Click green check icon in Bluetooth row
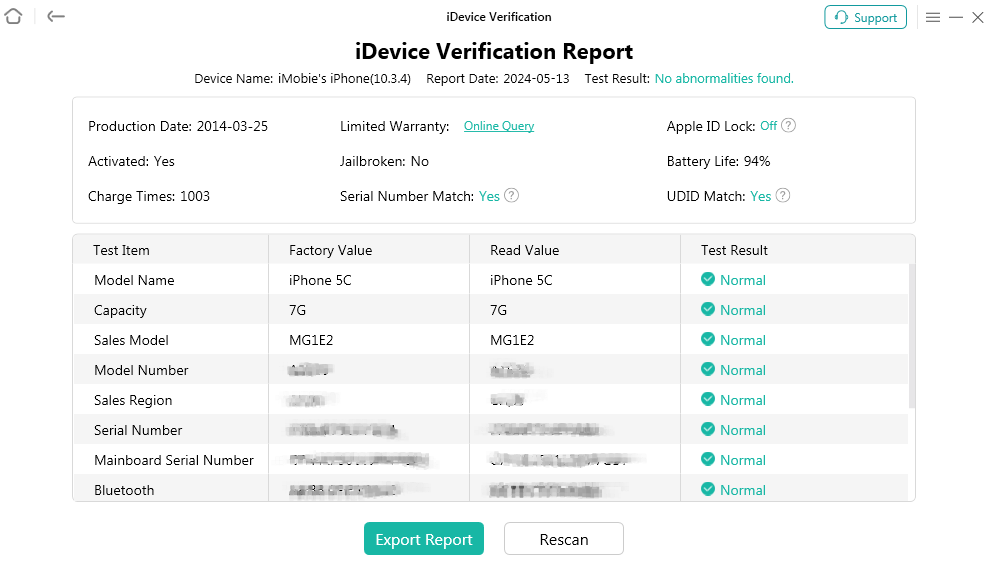 [x=708, y=489]
